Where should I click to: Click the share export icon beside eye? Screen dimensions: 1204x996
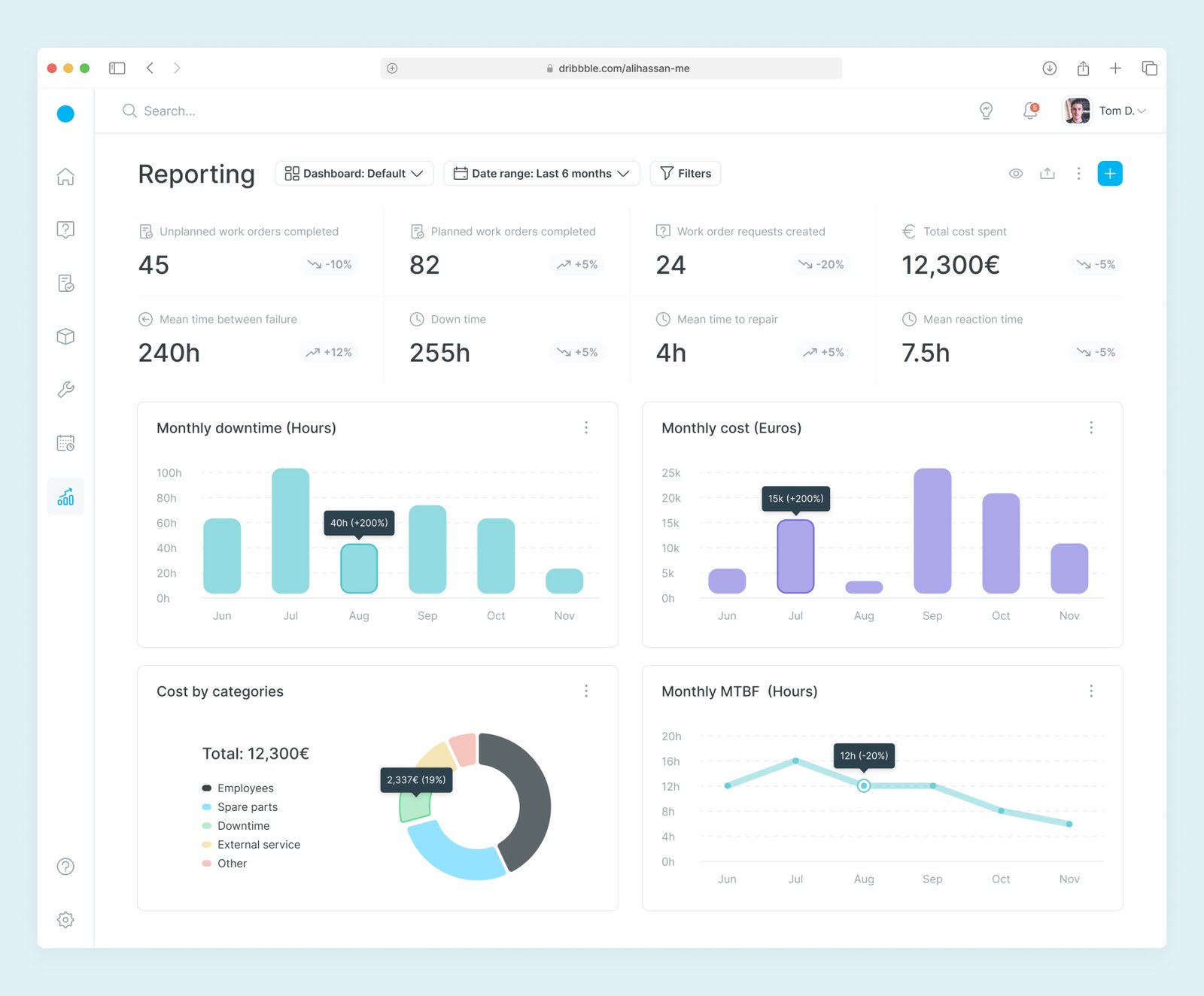[x=1047, y=174]
